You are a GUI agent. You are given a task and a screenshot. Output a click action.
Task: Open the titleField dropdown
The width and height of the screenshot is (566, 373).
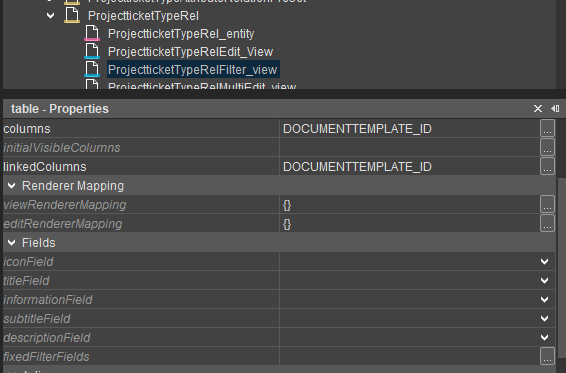(x=545, y=281)
